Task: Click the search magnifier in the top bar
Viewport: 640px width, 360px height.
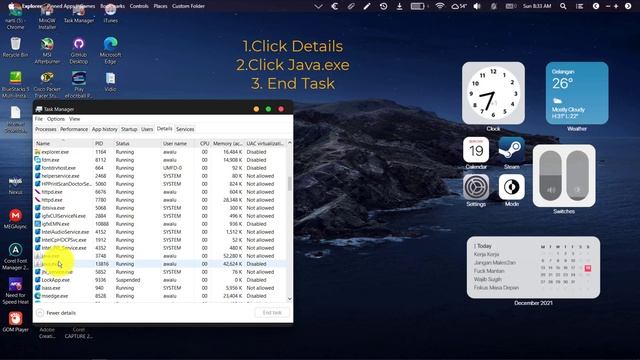Action: [563, 6]
